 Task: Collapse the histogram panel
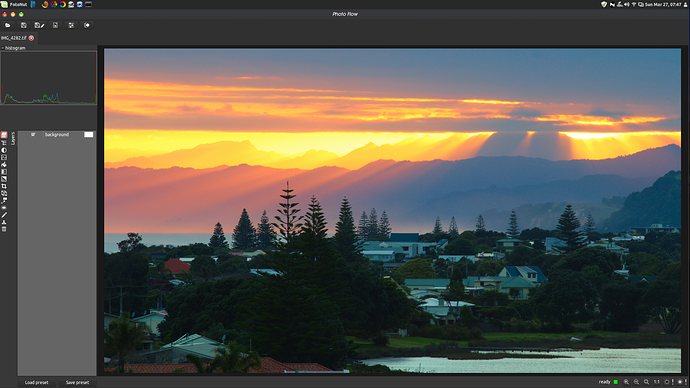coord(3,48)
